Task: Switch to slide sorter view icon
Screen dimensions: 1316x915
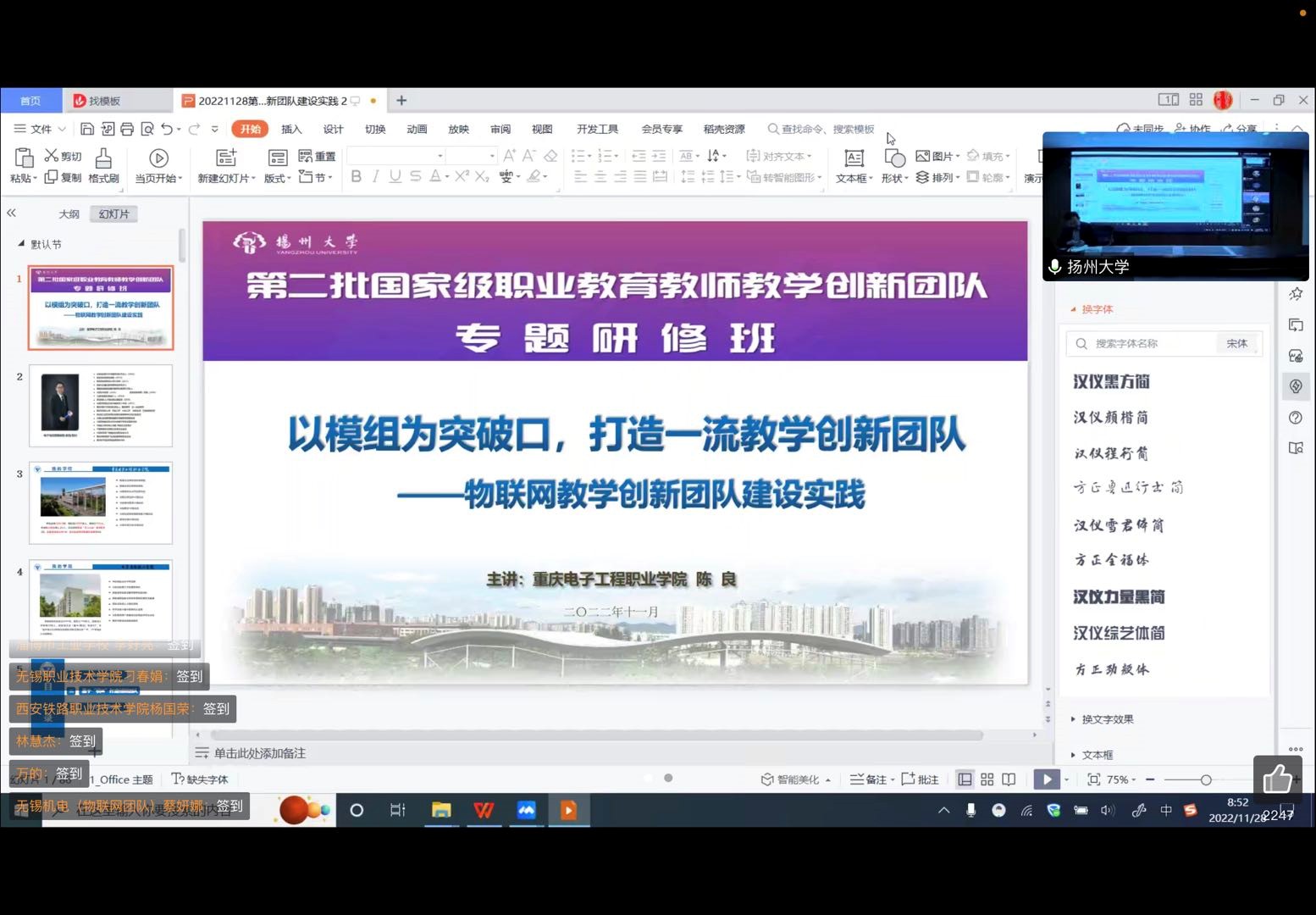Action: 987,779
